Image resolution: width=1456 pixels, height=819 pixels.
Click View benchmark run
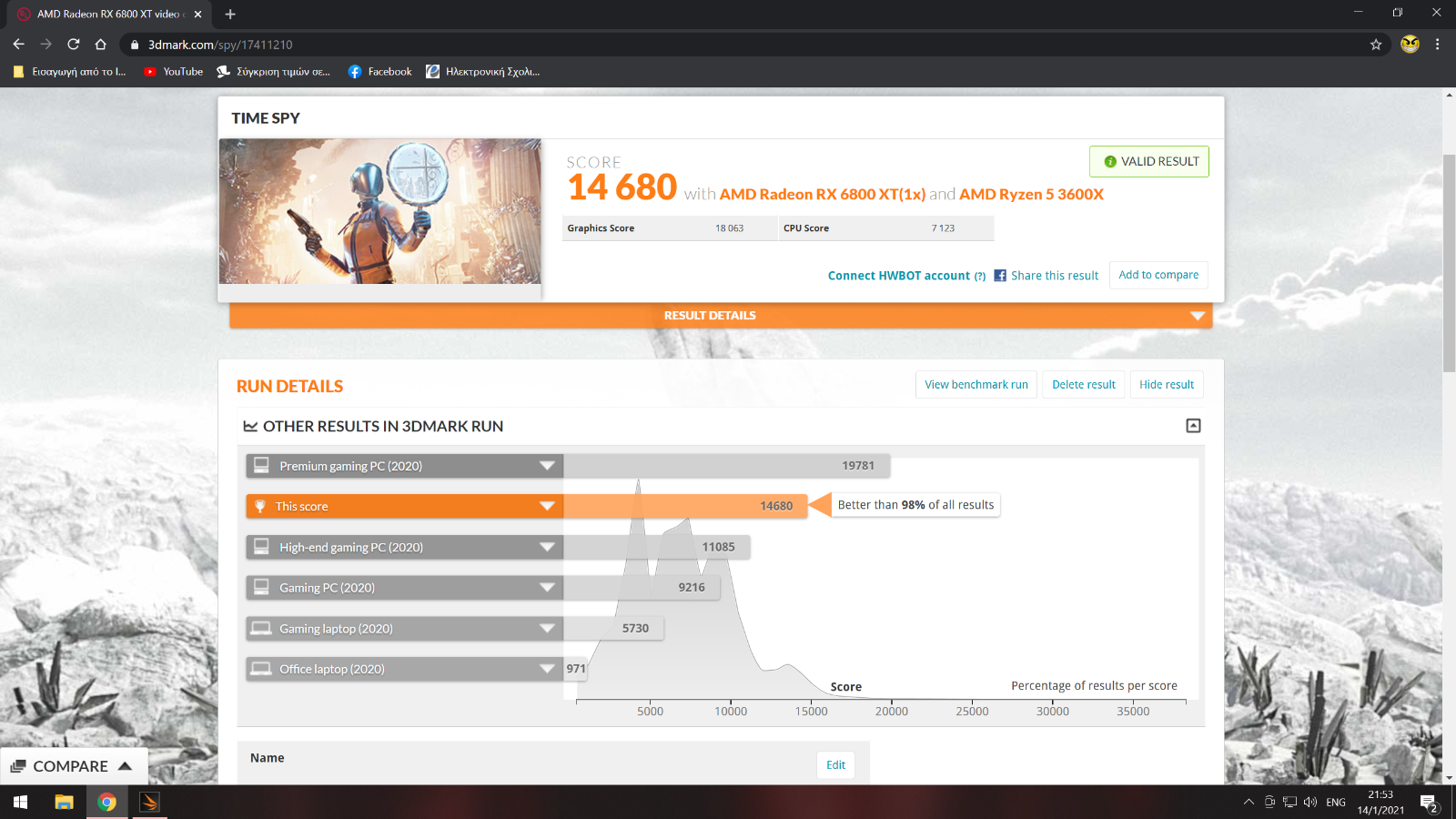click(x=976, y=385)
